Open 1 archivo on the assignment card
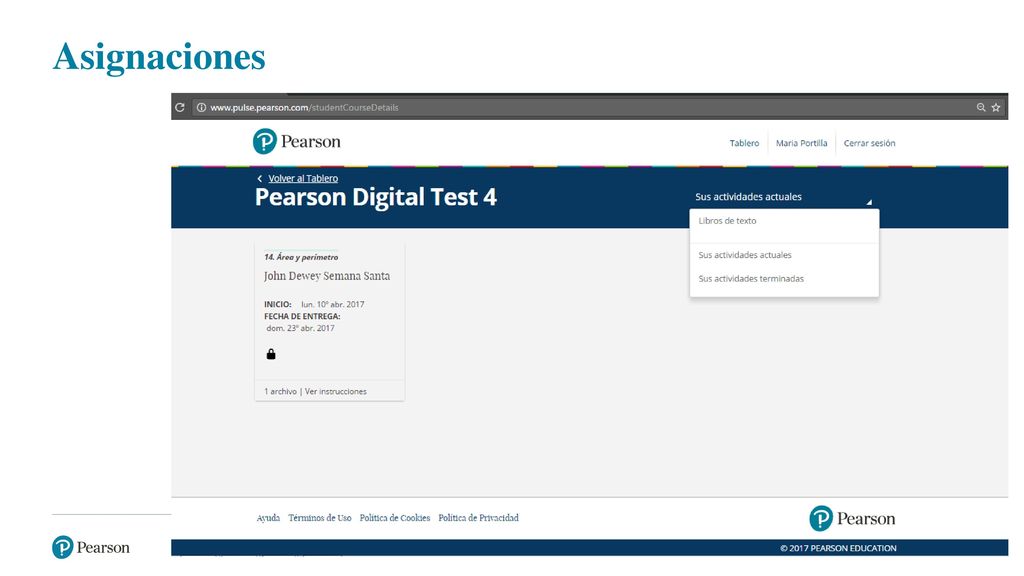Viewport: 1024px width, 576px height. click(280, 391)
